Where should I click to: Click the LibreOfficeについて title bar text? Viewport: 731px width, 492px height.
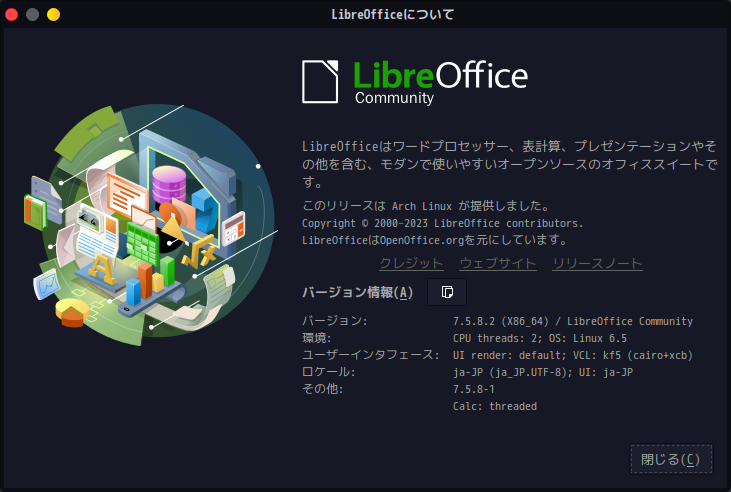[393, 14]
